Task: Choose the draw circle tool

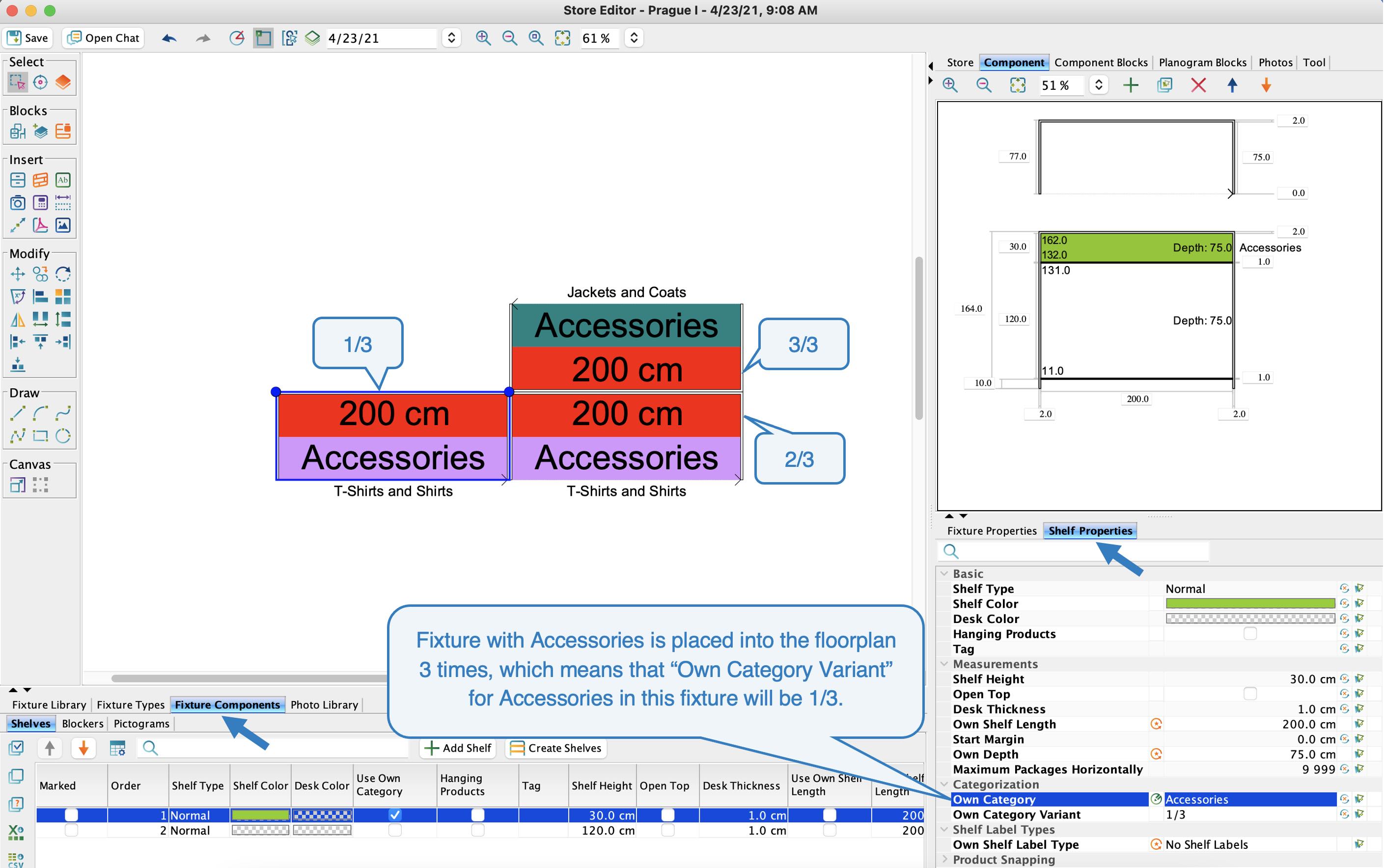Action: (62, 436)
